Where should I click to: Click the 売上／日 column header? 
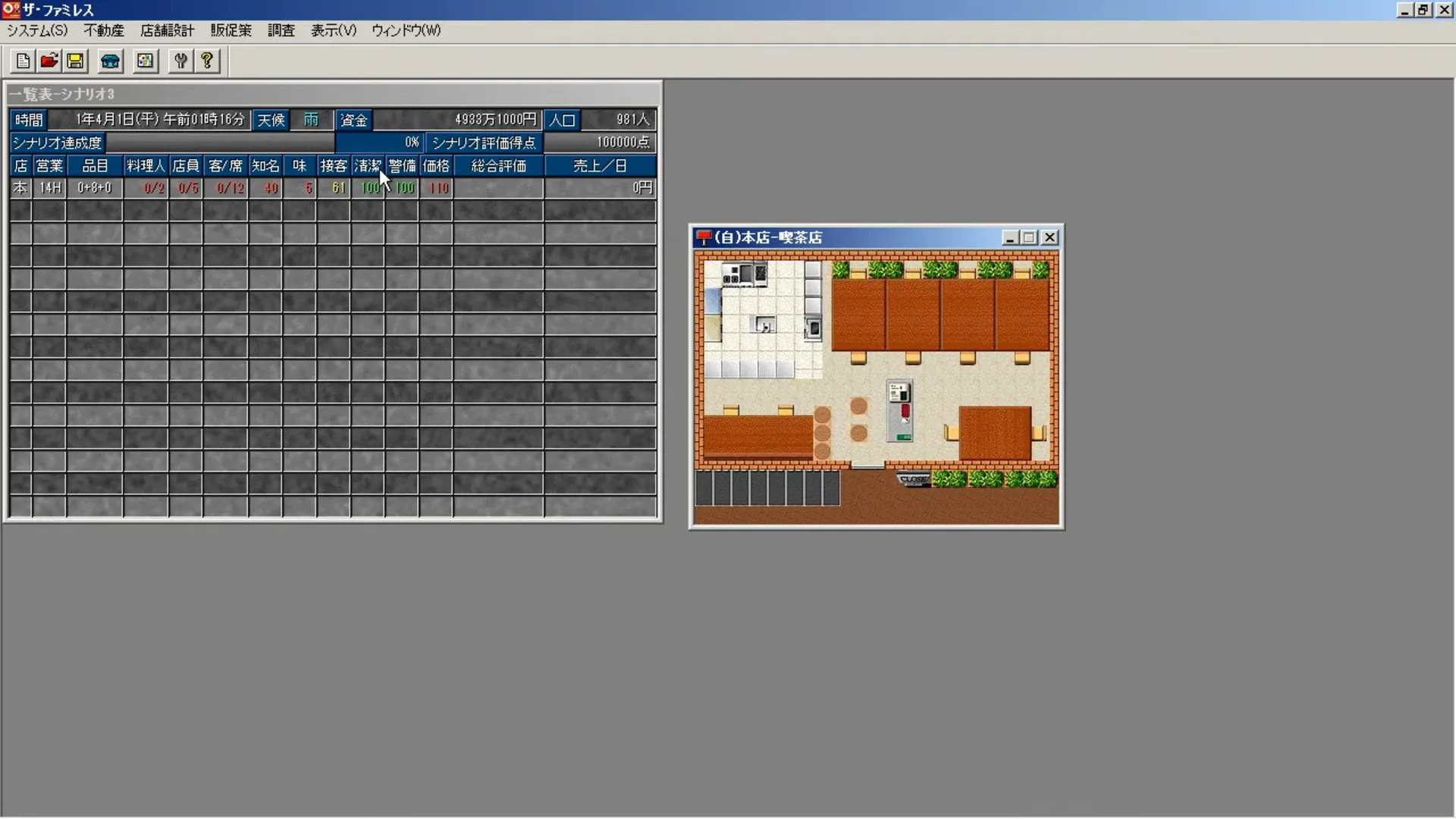[x=600, y=166]
